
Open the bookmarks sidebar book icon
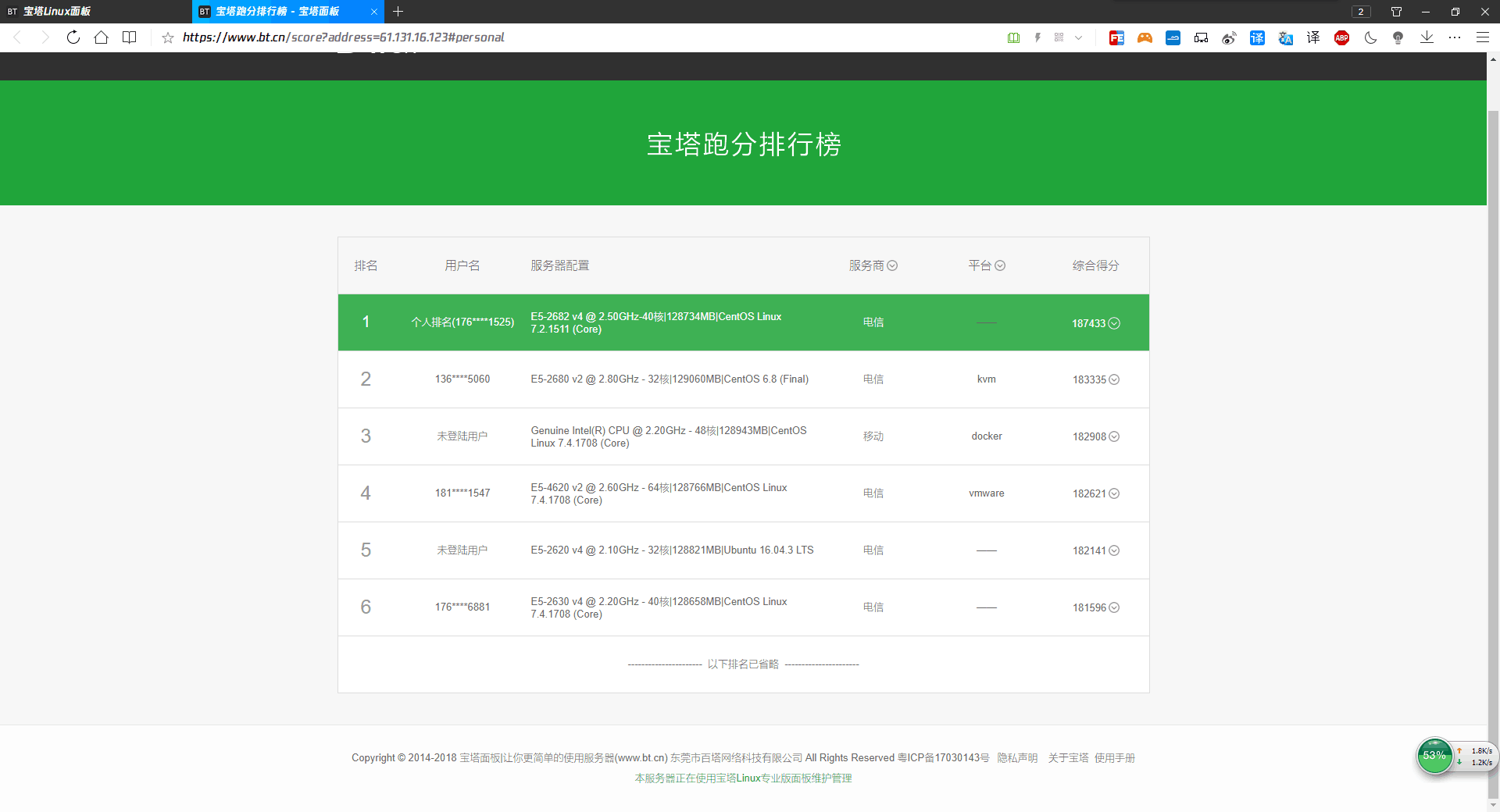130,37
